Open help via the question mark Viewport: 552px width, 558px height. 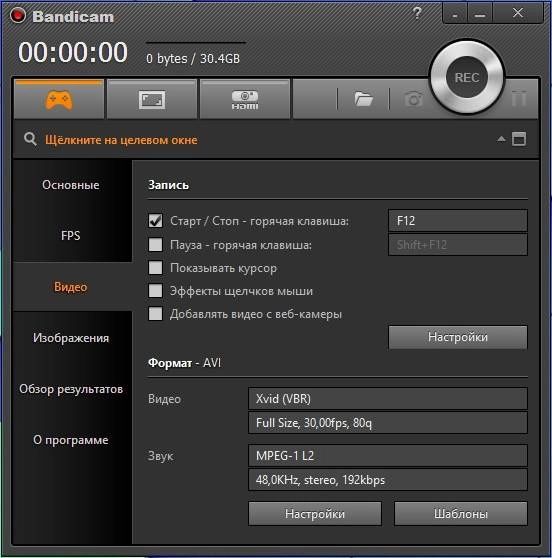(x=417, y=13)
